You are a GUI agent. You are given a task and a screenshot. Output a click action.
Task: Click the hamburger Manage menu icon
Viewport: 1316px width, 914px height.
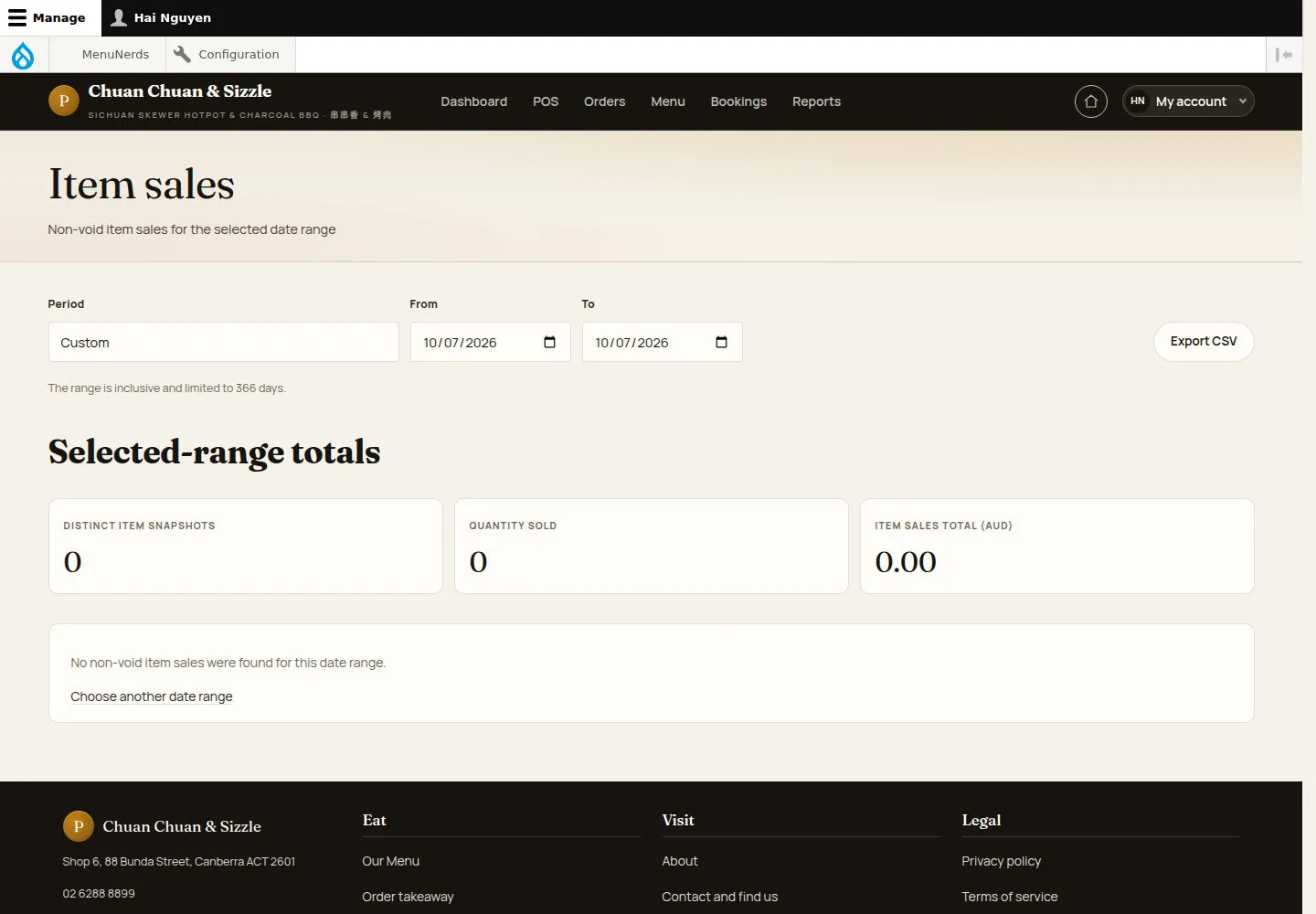point(17,17)
